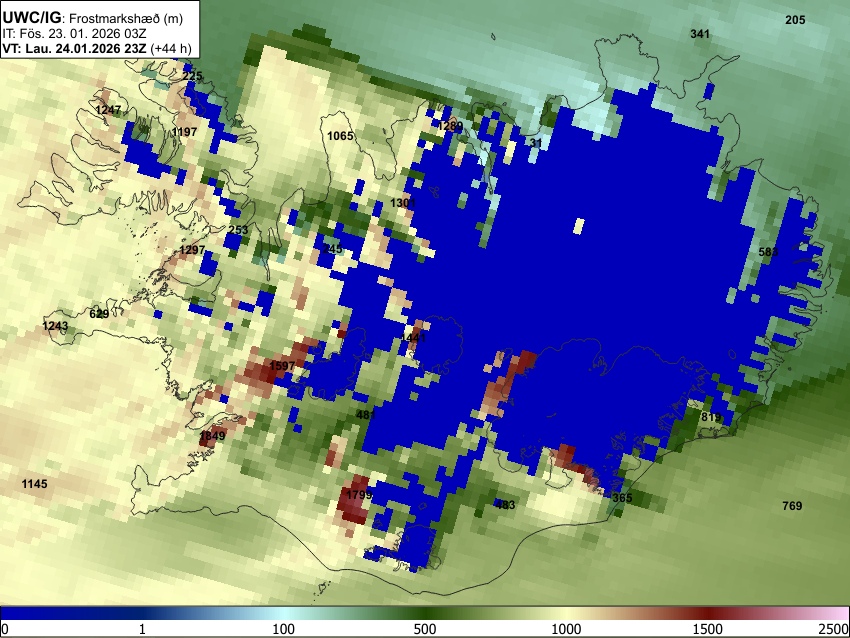Screen dimensions: 850x638
Task: Click the color scale label 0
Action: pos(5,629)
